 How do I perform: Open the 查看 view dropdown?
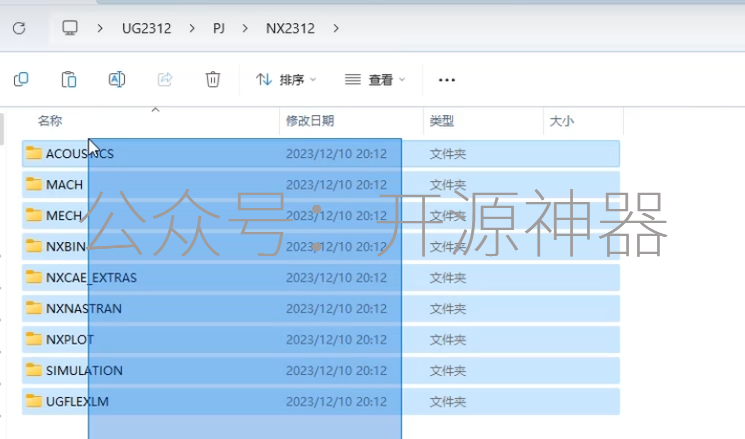click(x=375, y=80)
